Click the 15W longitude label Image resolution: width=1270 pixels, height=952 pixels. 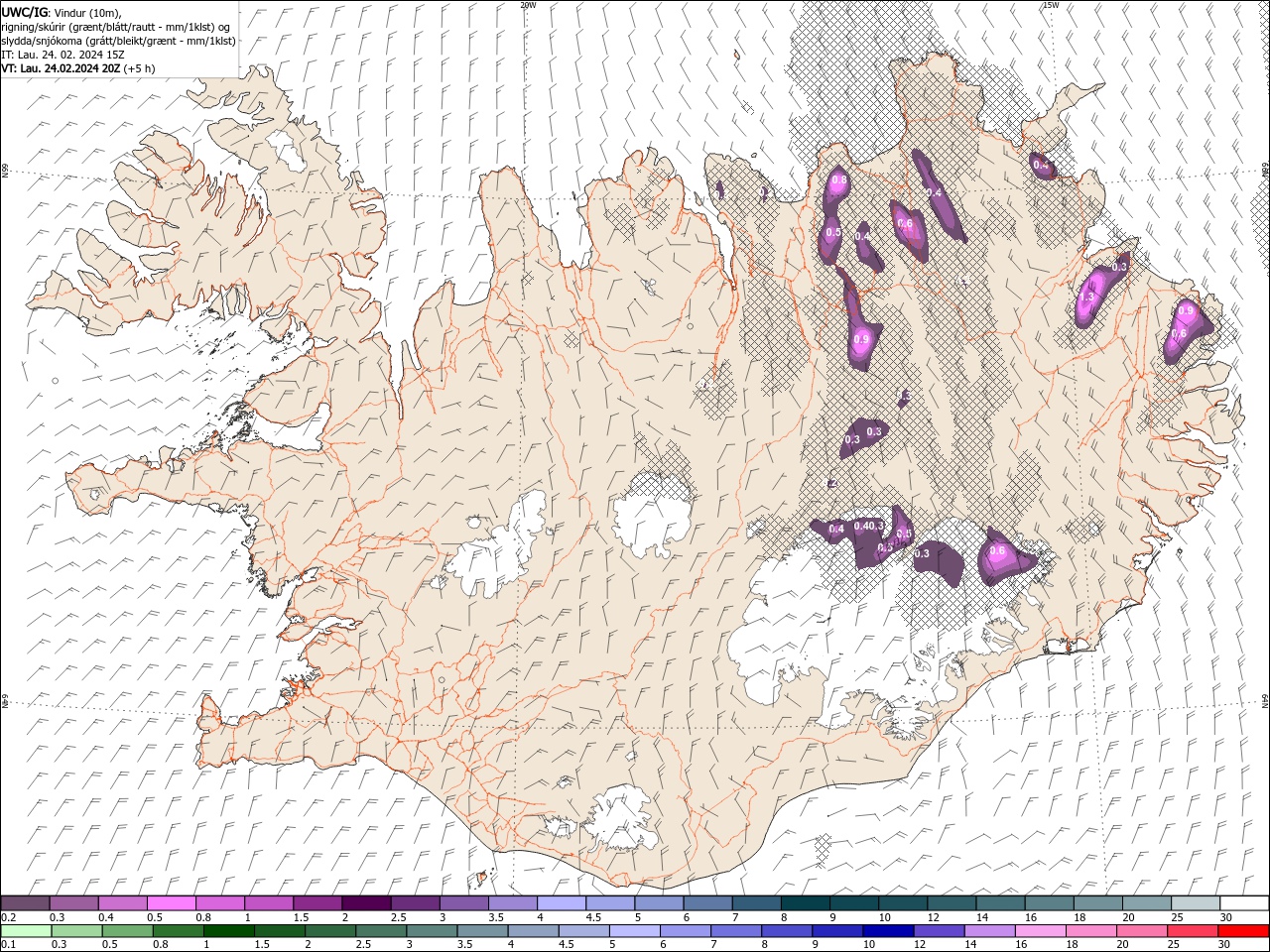(1051, 4)
